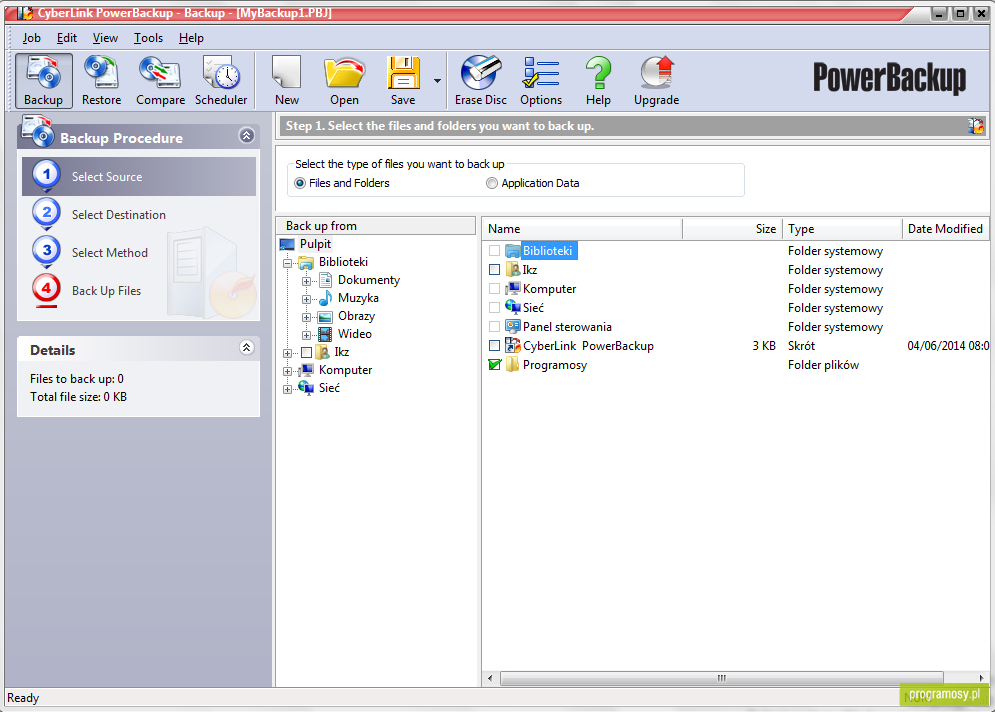The image size is (995, 712).
Task: Sort list by Date Modified column
Action: pyautogui.click(x=946, y=228)
